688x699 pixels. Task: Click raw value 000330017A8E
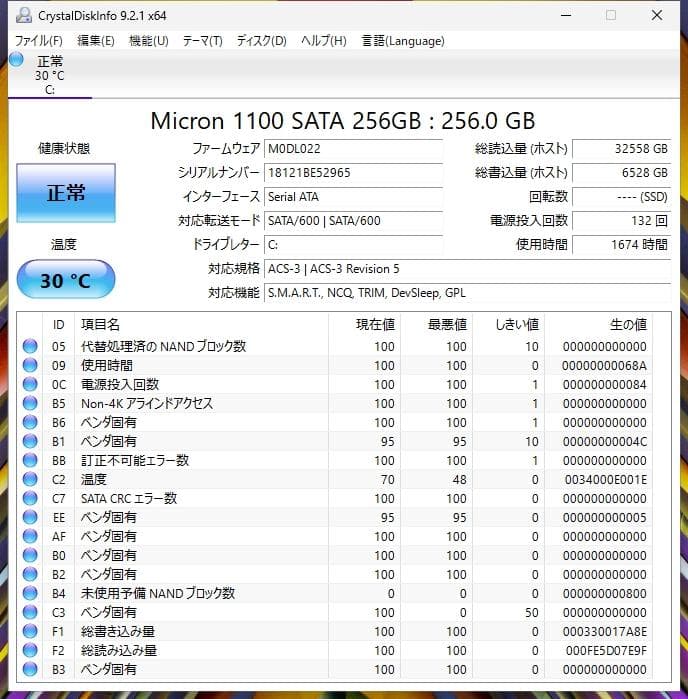coord(605,632)
